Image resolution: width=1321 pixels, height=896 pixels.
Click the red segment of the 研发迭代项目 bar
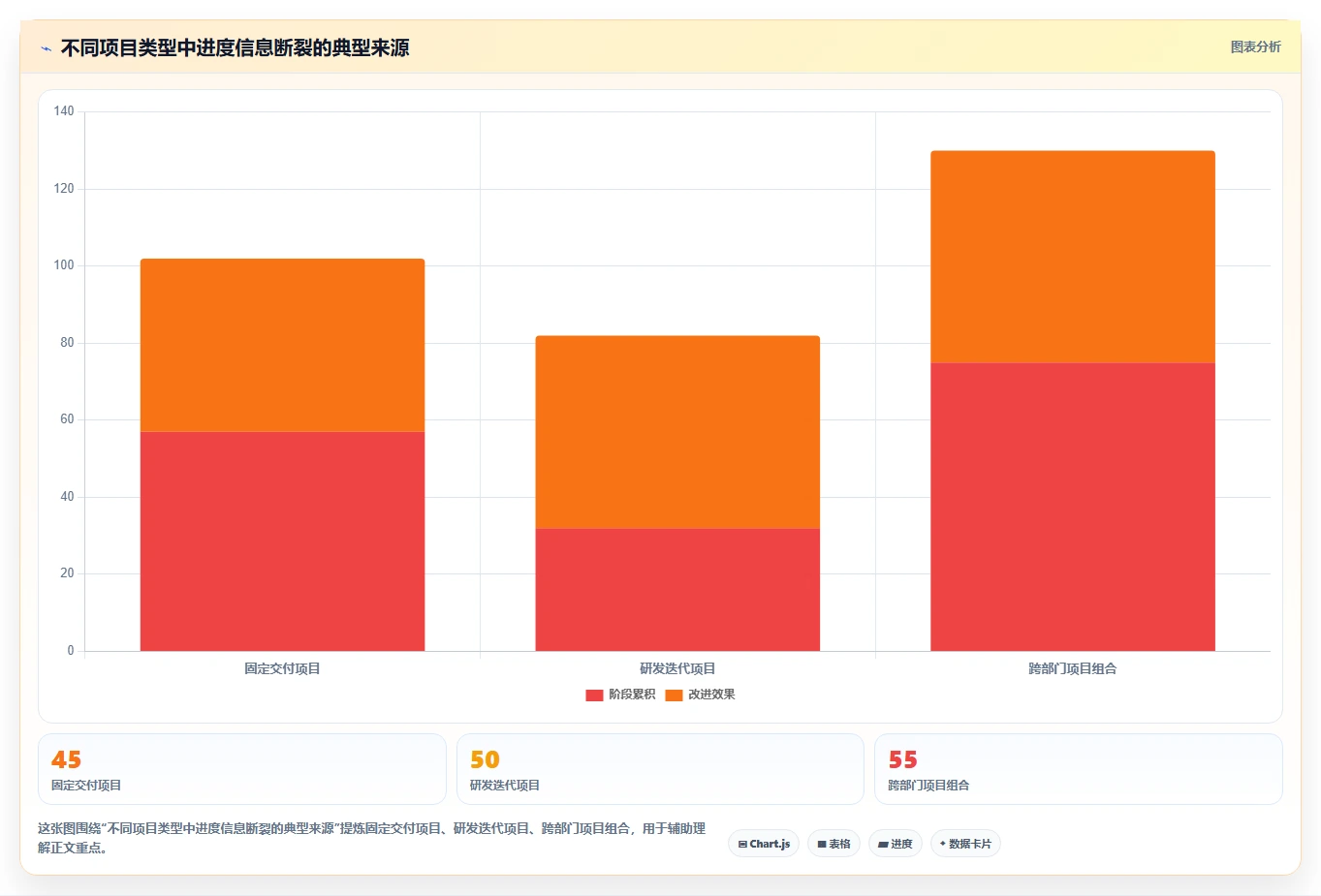pyautogui.click(x=677, y=589)
